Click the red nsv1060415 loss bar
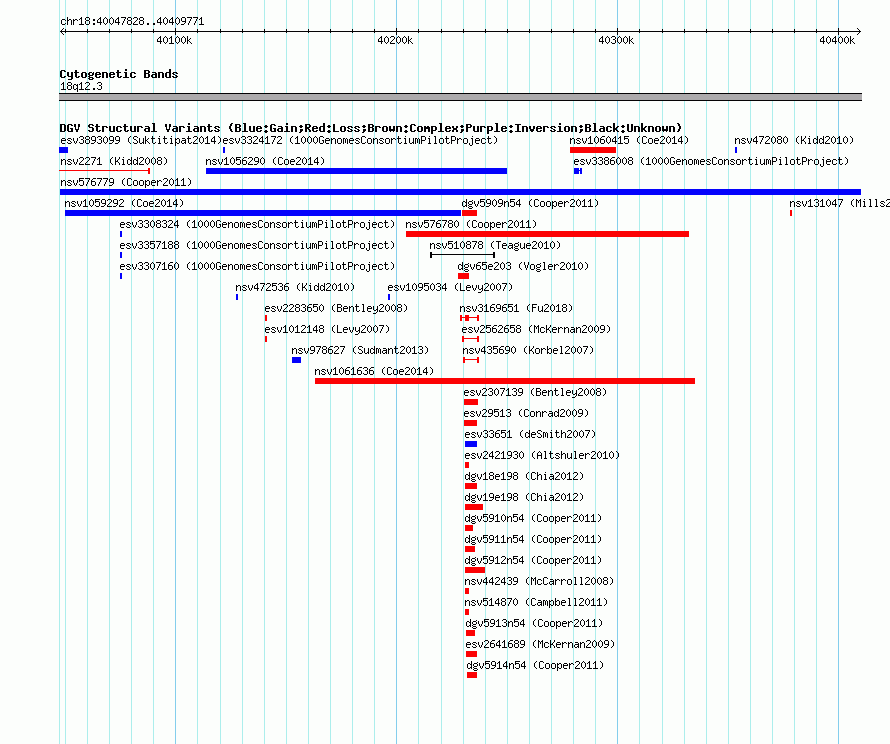 point(593,150)
